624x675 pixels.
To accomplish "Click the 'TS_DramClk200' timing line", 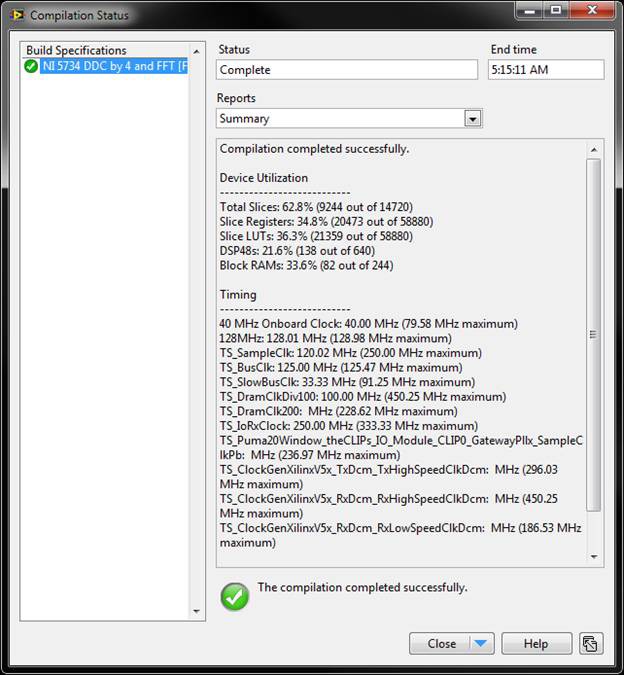I will [x=338, y=412].
